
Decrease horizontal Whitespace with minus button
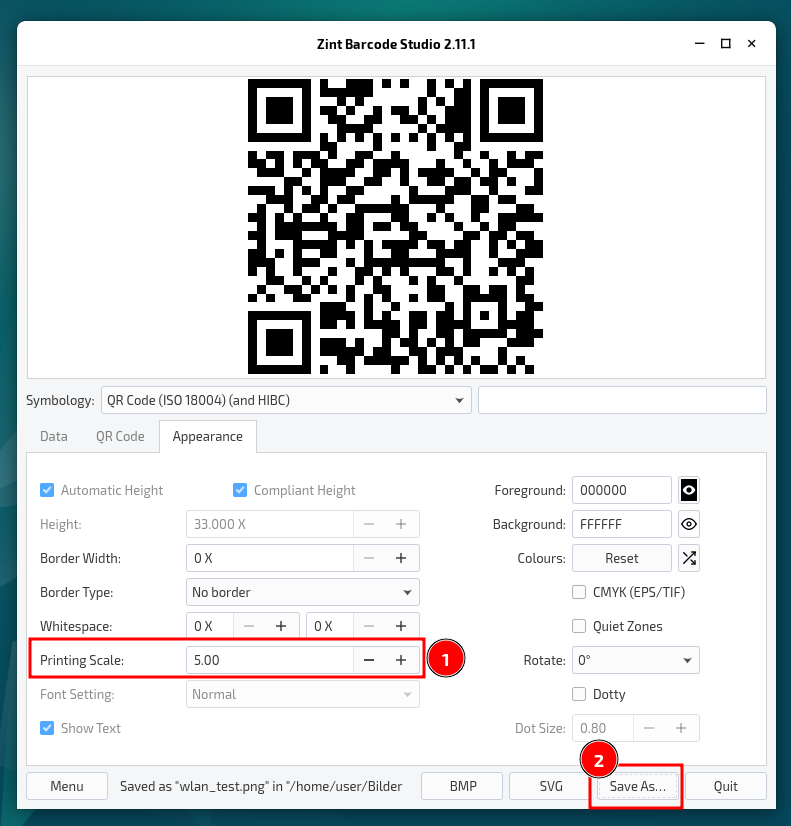[x=249, y=626]
